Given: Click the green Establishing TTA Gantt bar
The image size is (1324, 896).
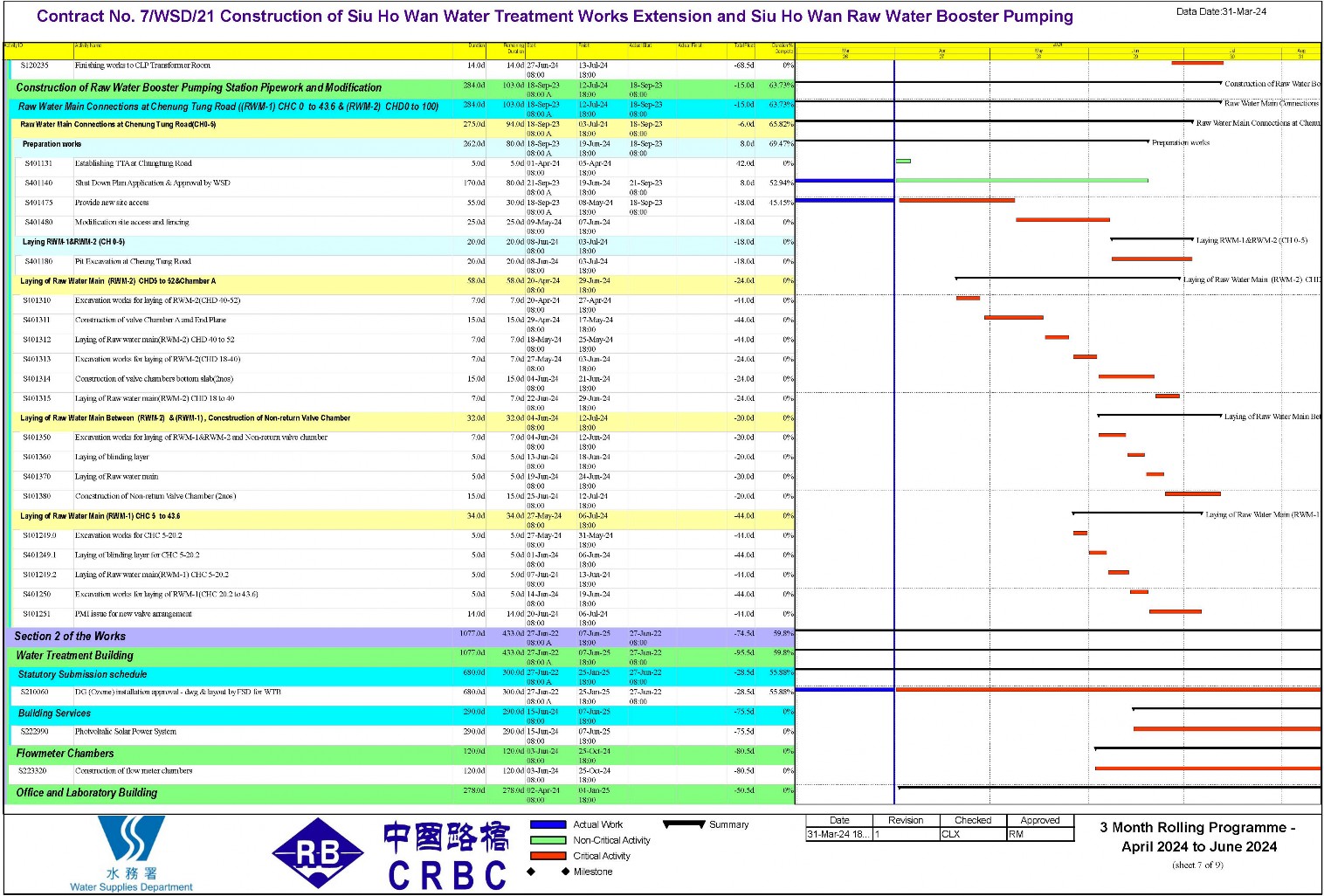Looking at the screenshot, I should pos(903,161).
